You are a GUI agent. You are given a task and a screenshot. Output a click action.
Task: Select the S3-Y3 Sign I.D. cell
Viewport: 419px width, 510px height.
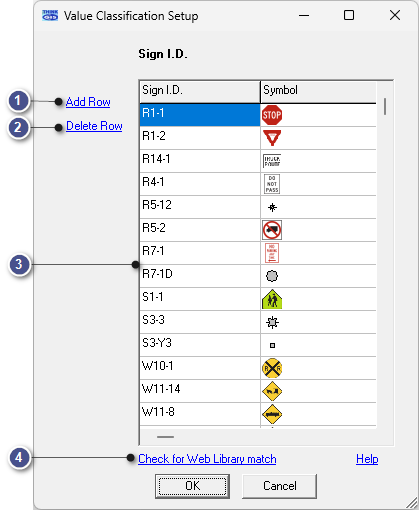click(x=200, y=345)
